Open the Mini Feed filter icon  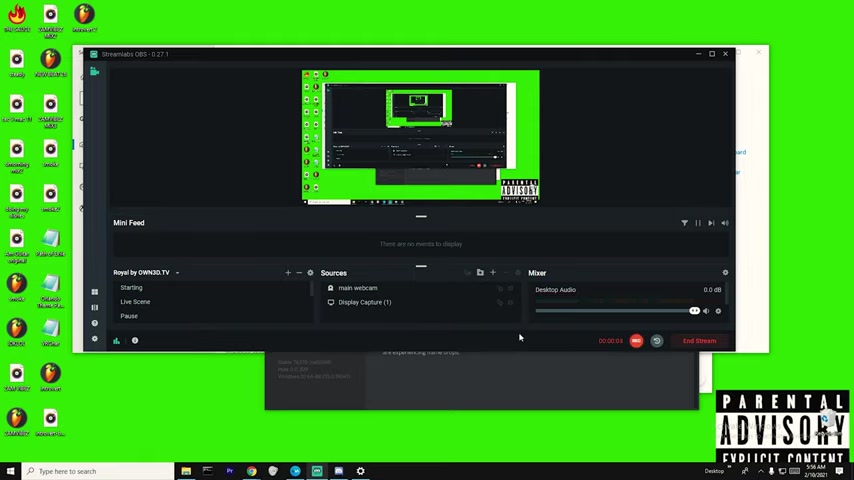(x=685, y=223)
